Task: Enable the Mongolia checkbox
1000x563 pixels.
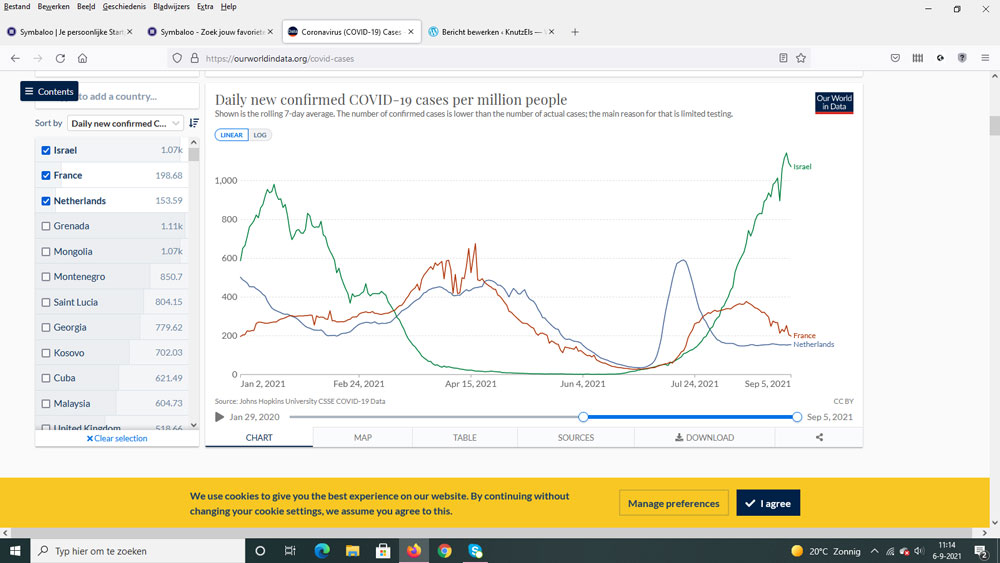Action: click(x=46, y=252)
